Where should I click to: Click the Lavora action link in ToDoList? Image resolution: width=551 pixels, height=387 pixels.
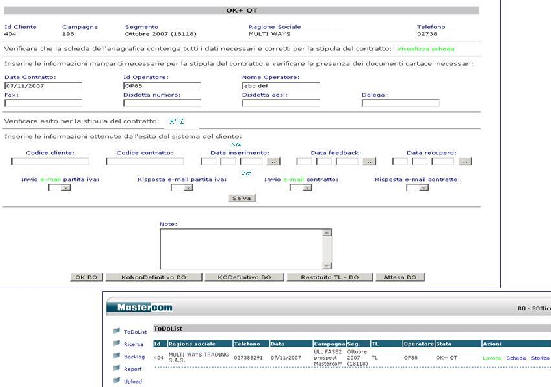tap(492, 358)
